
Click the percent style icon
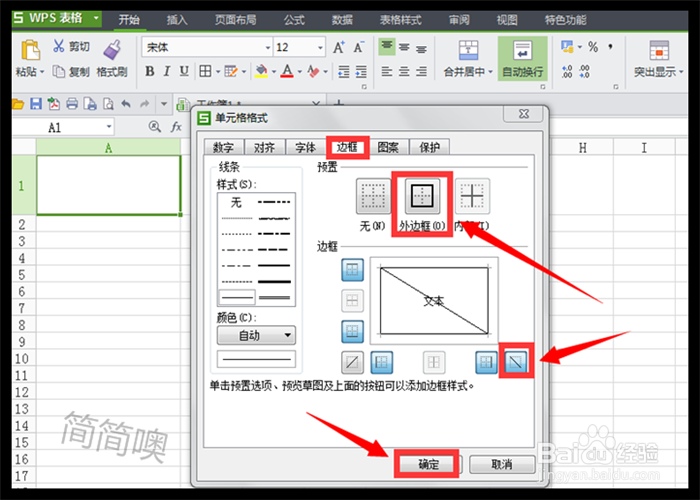click(593, 46)
